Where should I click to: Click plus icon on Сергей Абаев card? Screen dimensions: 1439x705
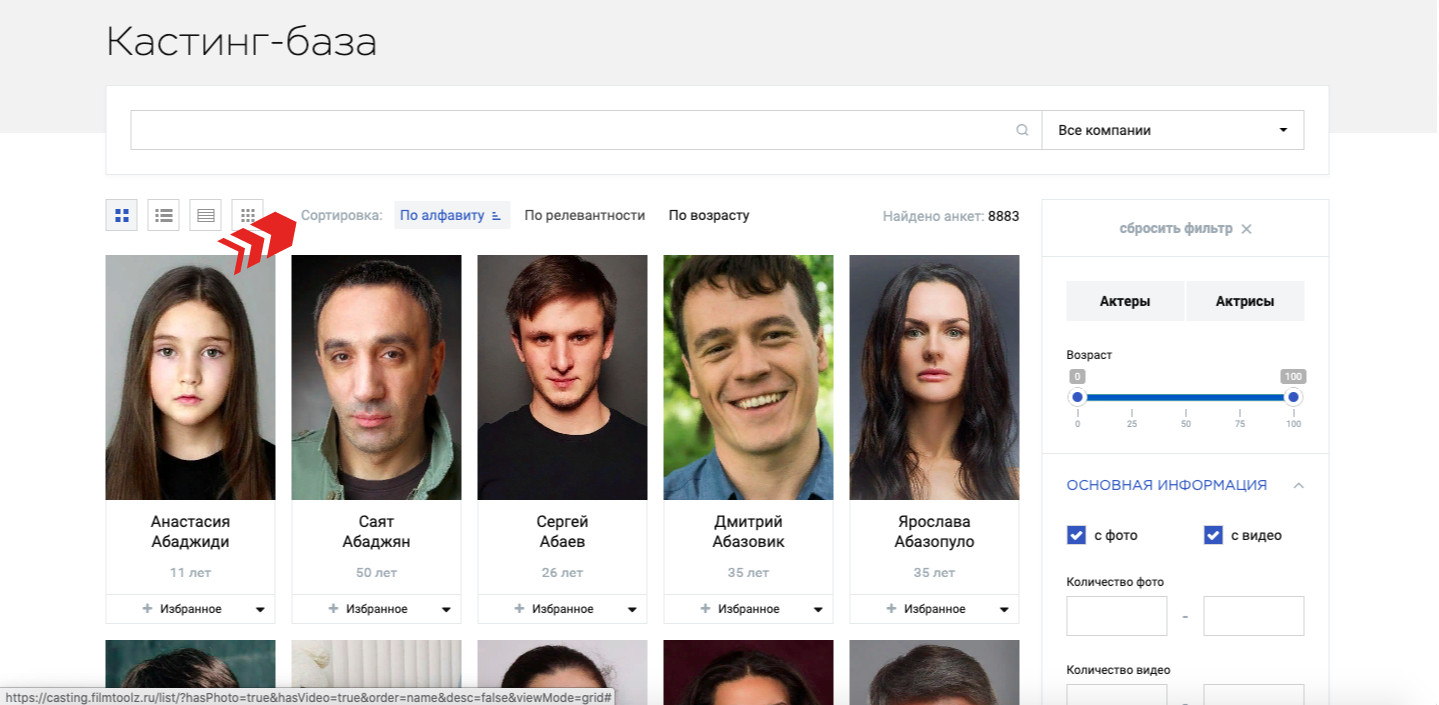point(519,609)
